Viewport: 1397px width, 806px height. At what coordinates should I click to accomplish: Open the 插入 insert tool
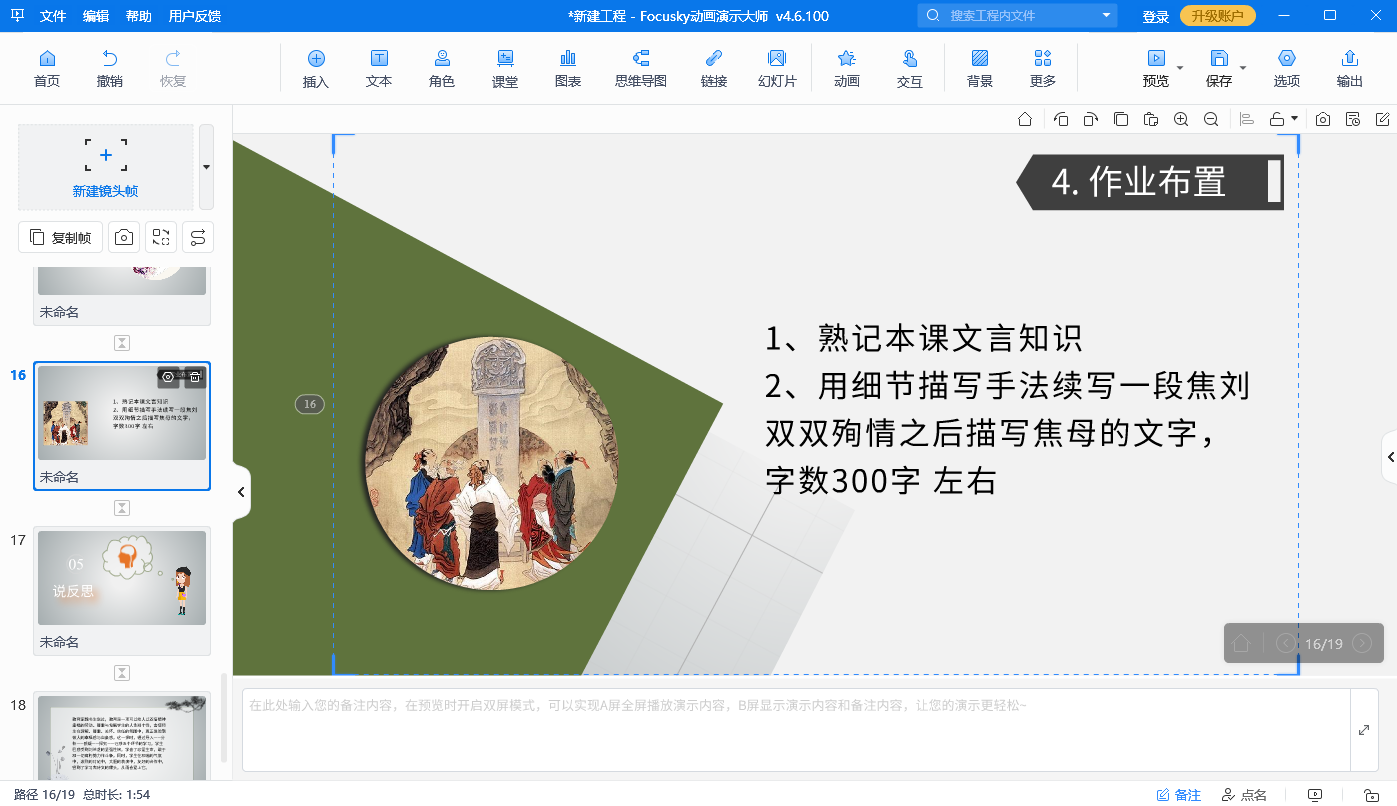[x=316, y=69]
